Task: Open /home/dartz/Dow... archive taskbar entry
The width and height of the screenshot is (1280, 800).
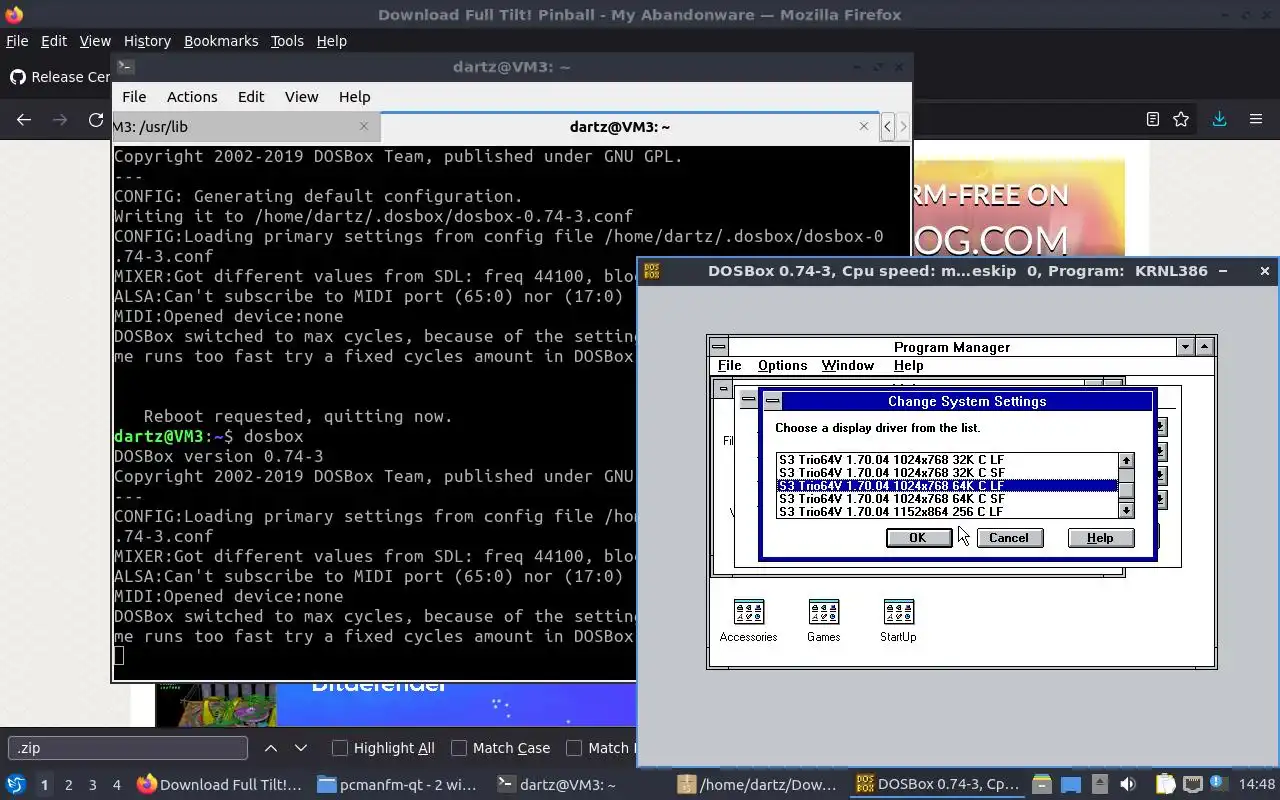Action: click(757, 785)
